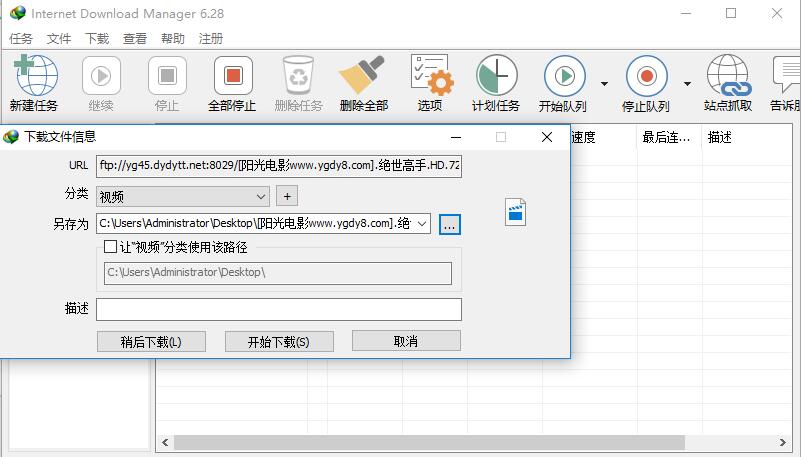Click the horizontal scrollbar left arrow
The width and height of the screenshot is (801, 457).
point(165,442)
